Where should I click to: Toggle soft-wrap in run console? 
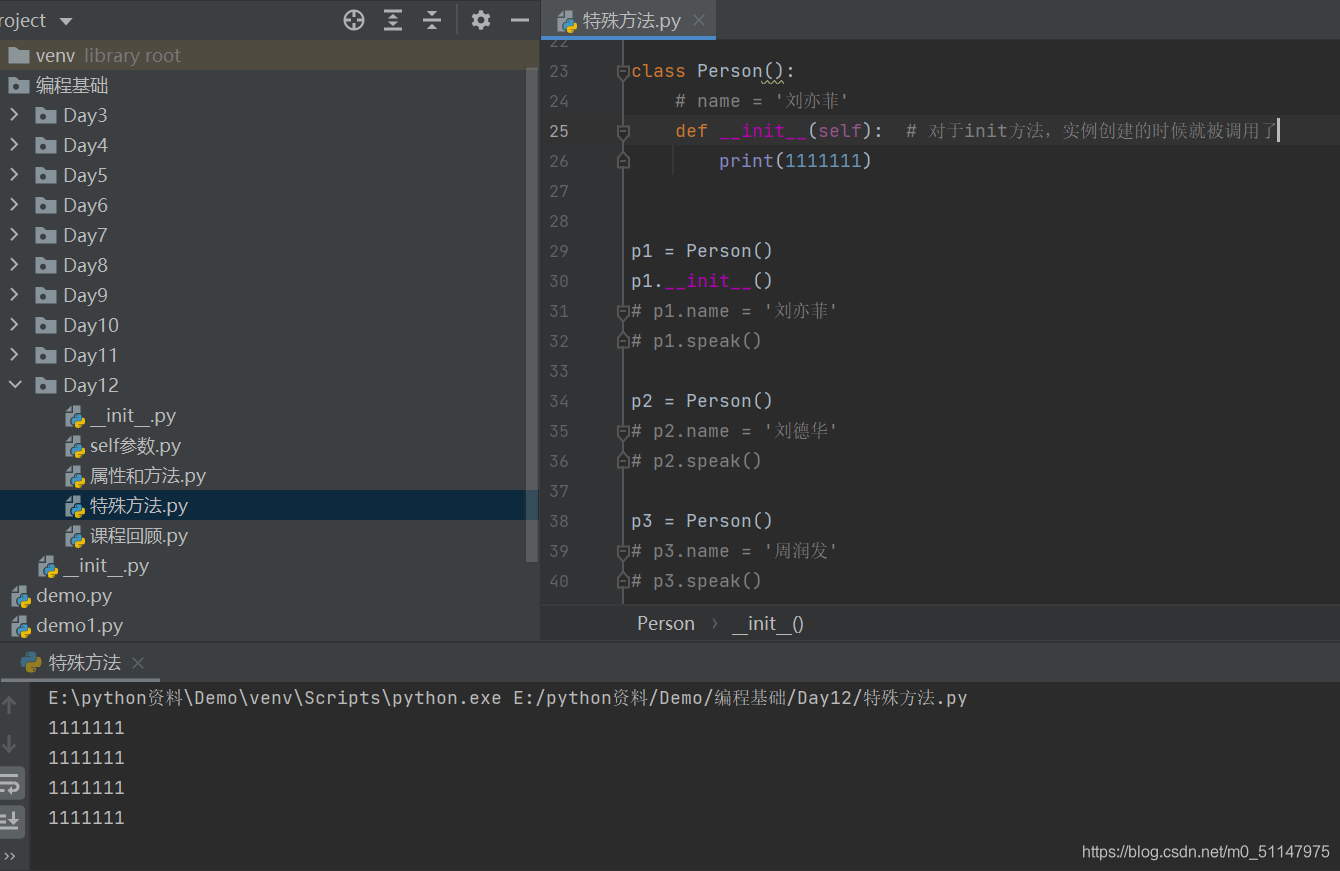pos(10,783)
